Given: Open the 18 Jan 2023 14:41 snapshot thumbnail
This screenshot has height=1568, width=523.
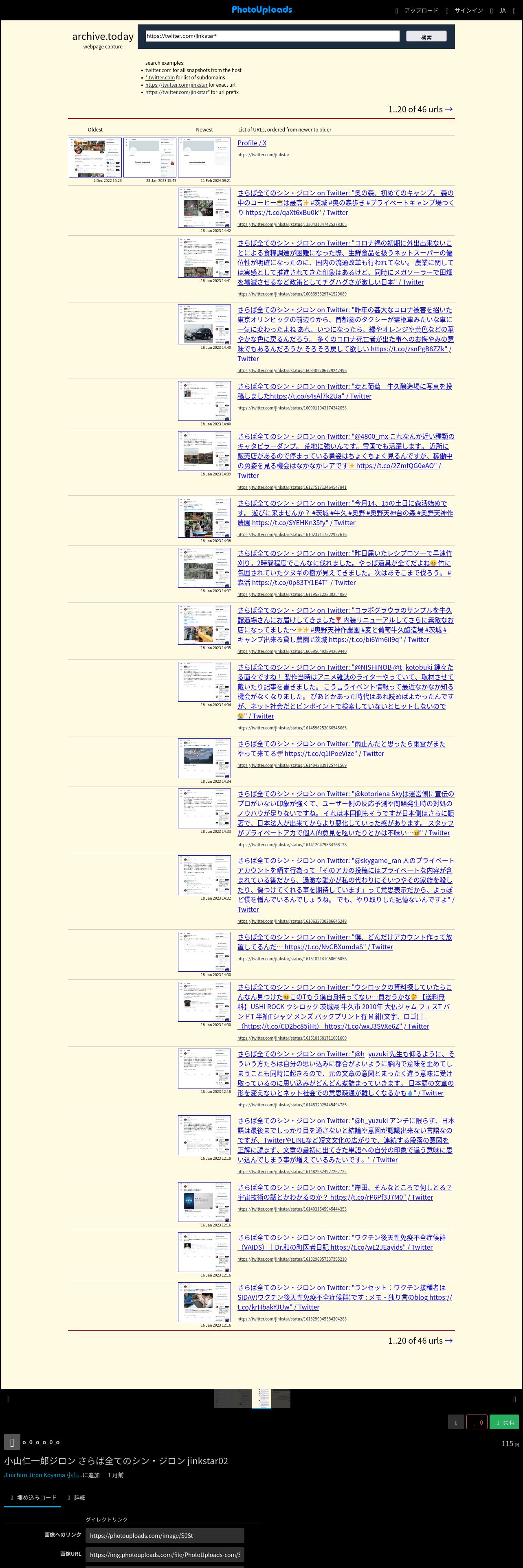Looking at the screenshot, I should (204, 258).
